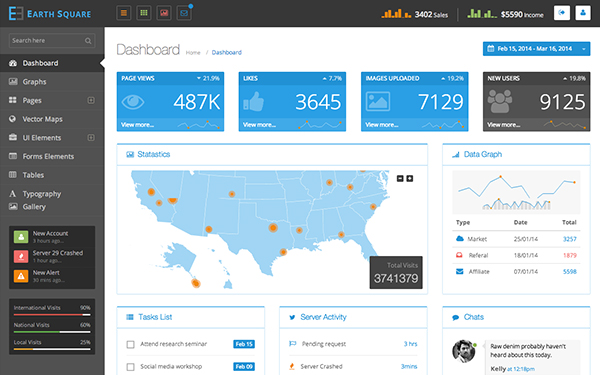The width and height of the screenshot is (600, 375).
Task: Open Tables in the sidebar
Action: [52, 175]
